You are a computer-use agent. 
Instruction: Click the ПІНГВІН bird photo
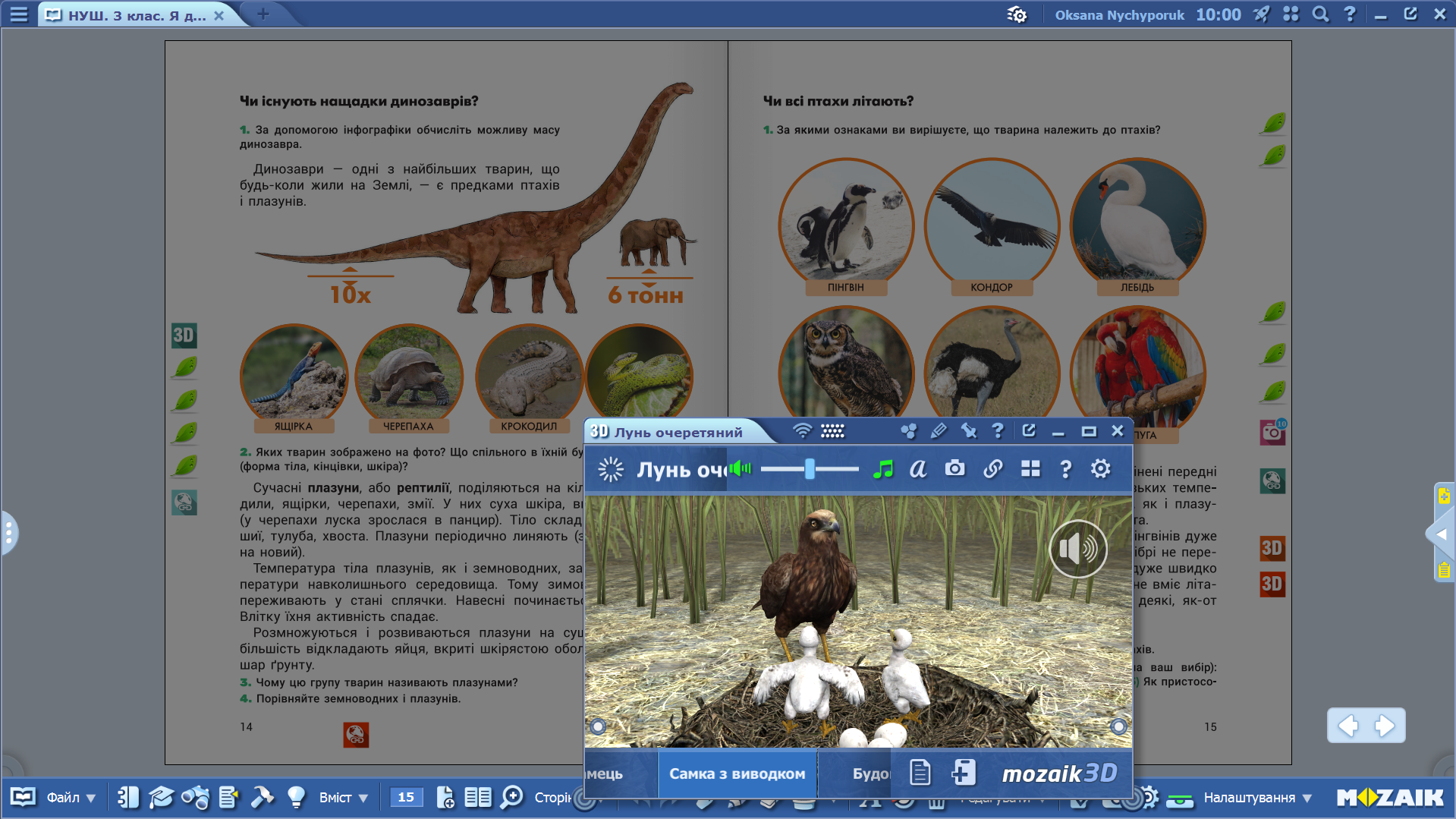pos(846,226)
